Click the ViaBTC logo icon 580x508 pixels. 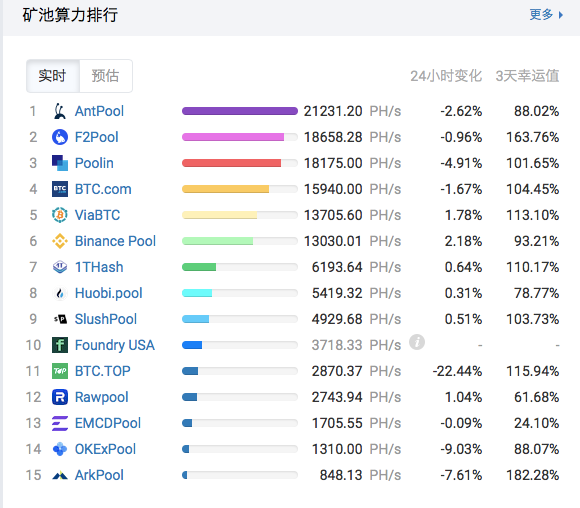[60, 215]
